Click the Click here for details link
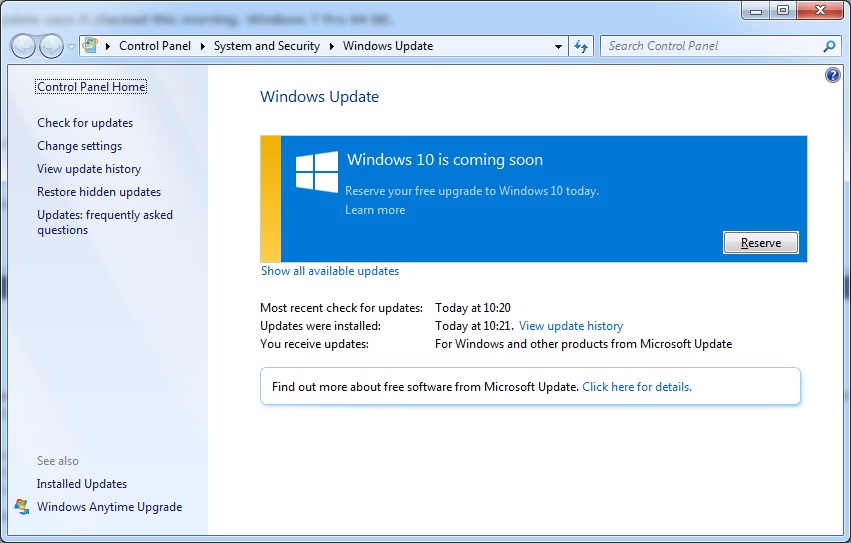This screenshot has width=851, height=543. pos(637,387)
